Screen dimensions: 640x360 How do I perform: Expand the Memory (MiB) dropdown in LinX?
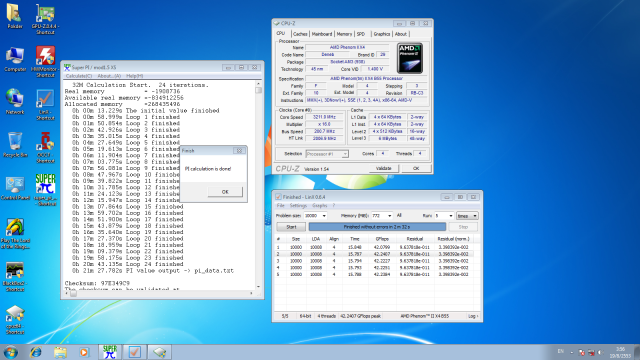click(389, 216)
